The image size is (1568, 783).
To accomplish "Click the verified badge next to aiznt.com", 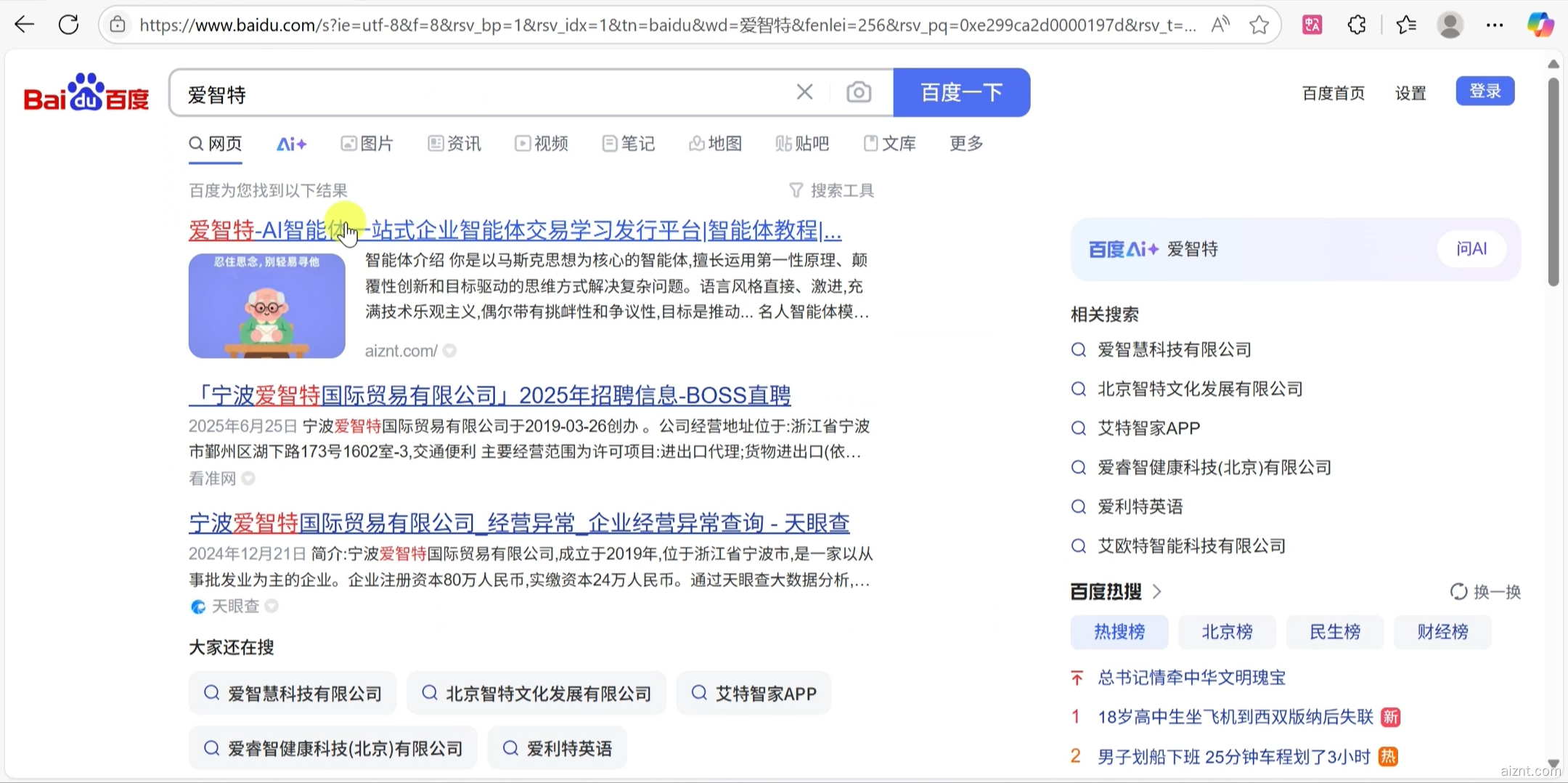I will (x=450, y=351).
